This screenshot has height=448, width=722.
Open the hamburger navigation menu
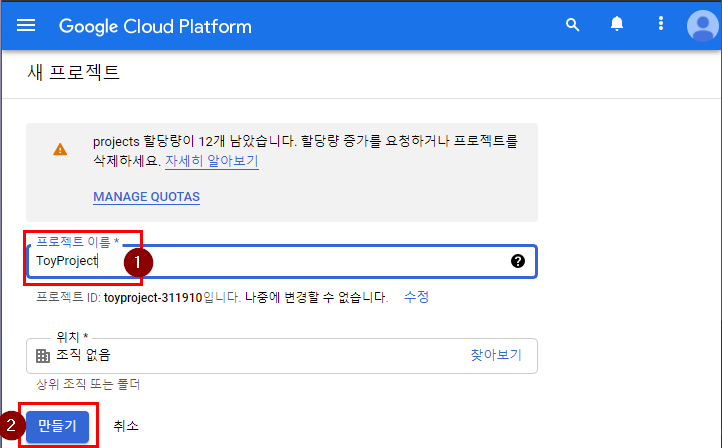coord(26,25)
